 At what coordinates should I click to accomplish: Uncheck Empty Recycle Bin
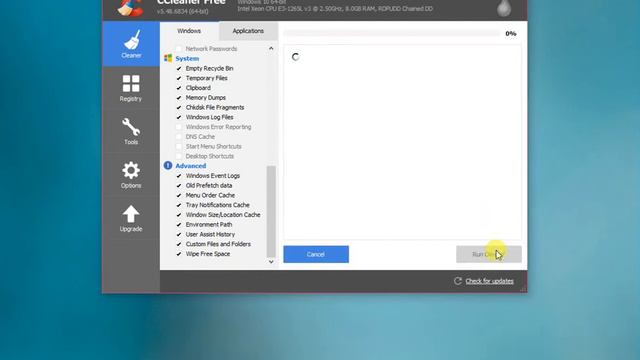179,68
